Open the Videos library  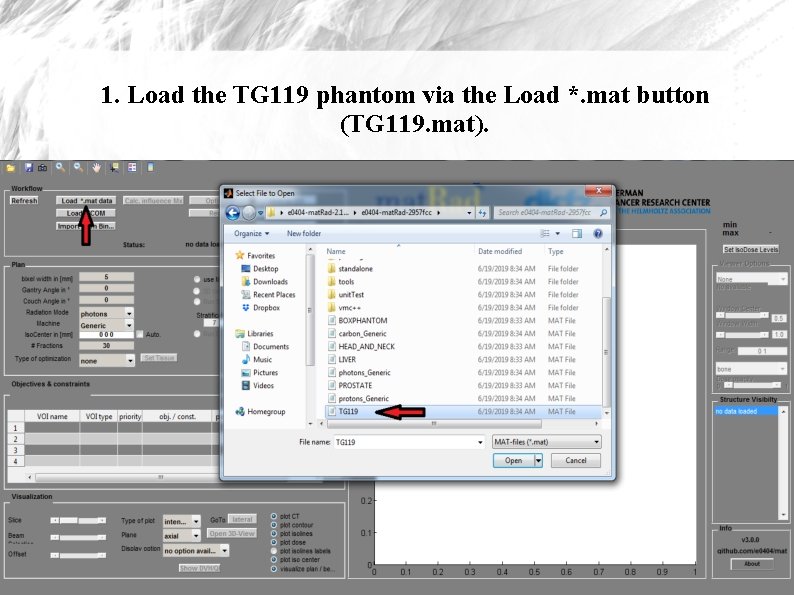click(x=258, y=385)
